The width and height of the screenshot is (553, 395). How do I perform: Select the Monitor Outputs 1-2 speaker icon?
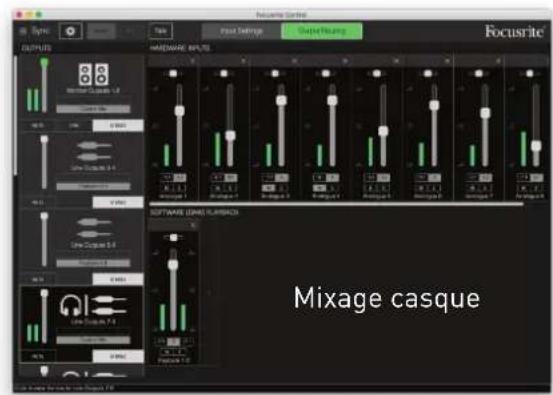(x=93, y=74)
